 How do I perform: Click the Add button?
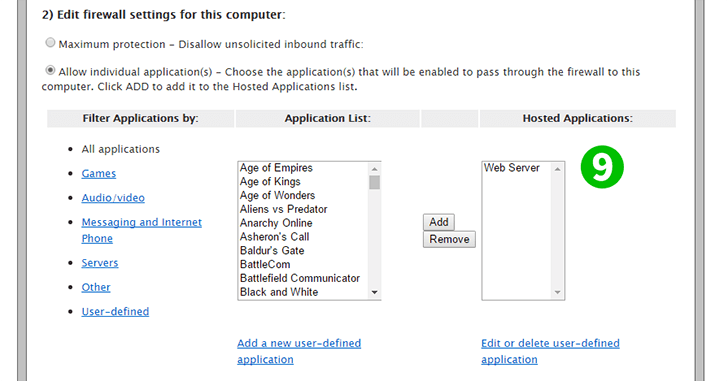439,222
